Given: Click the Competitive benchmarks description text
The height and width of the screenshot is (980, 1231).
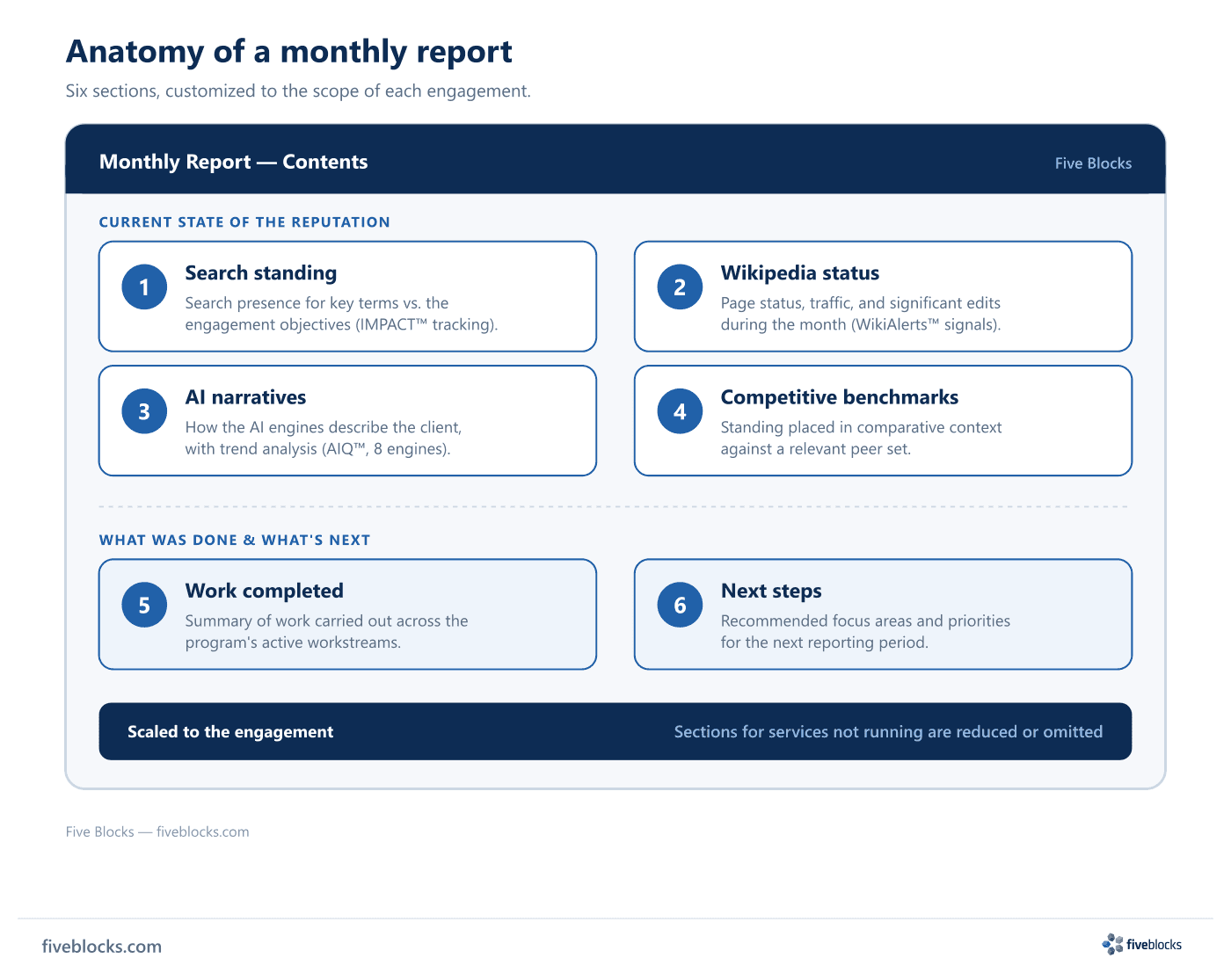Looking at the screenshot, I should (861, 438).
